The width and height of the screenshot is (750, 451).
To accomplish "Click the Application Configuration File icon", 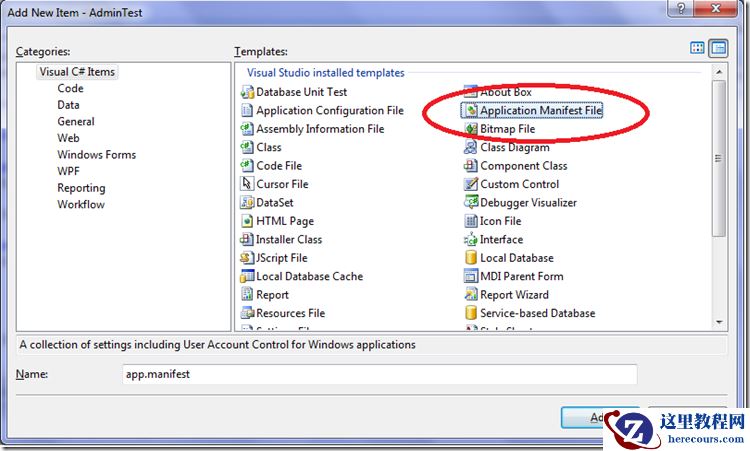I will 247,110.
